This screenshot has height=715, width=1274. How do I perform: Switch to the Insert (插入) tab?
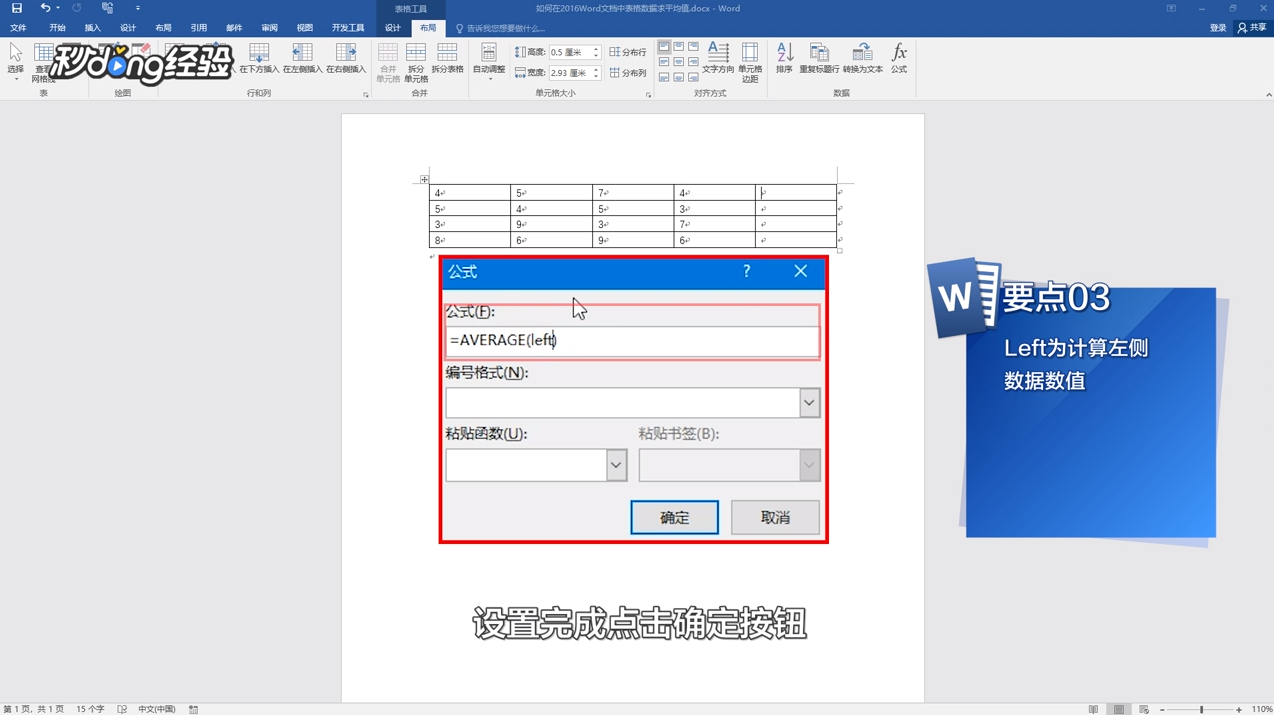(92, 28)
